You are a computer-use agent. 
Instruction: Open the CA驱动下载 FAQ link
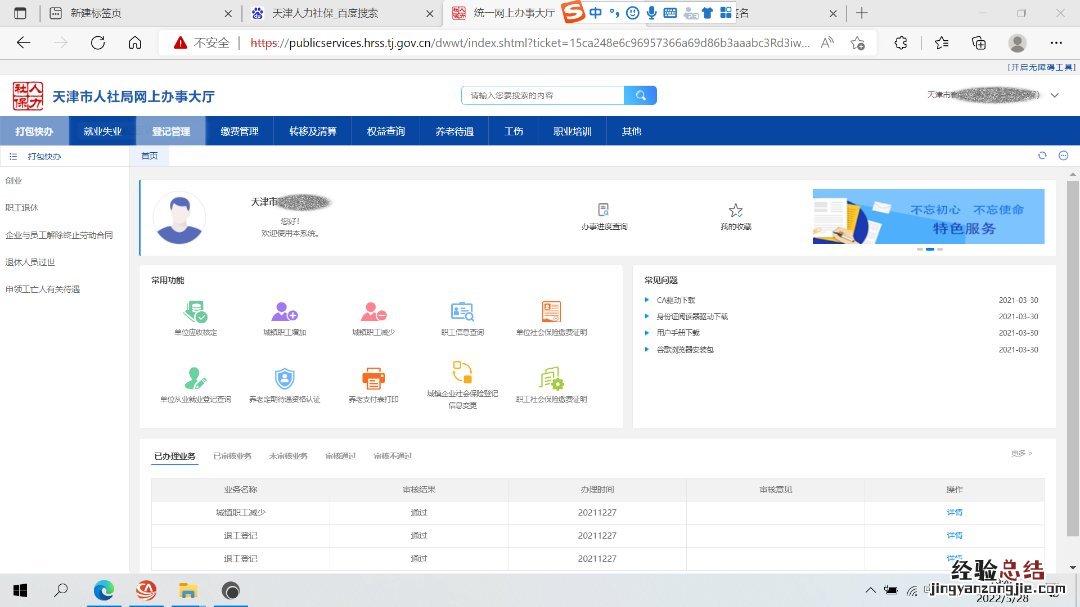pyautogui.click(x=676, y=300)
